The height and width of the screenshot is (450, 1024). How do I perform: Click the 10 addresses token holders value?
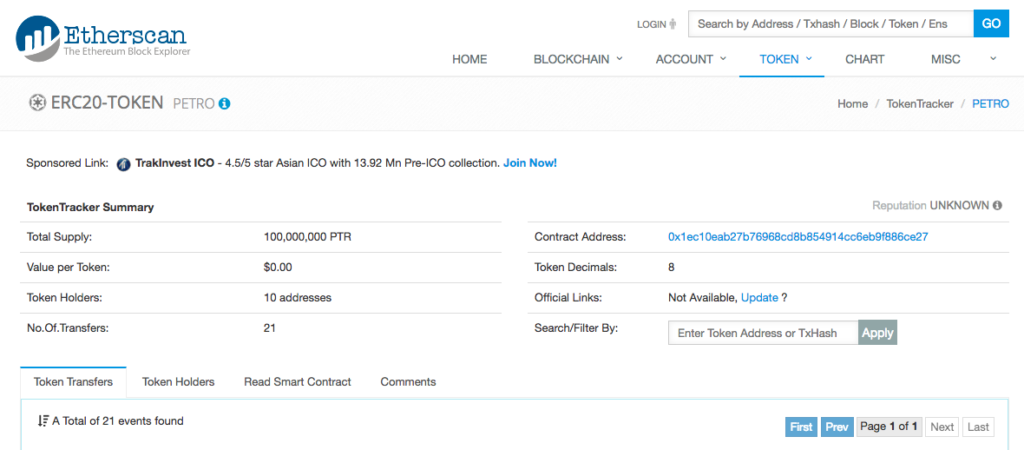(x=297, y=297)
